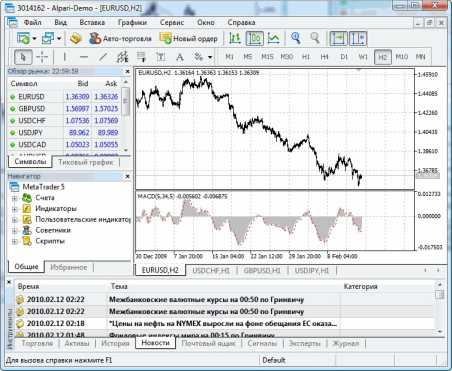Screen dimensions: 452x371
Task: Switch to M15 timeframe
Action: [267, 57]
